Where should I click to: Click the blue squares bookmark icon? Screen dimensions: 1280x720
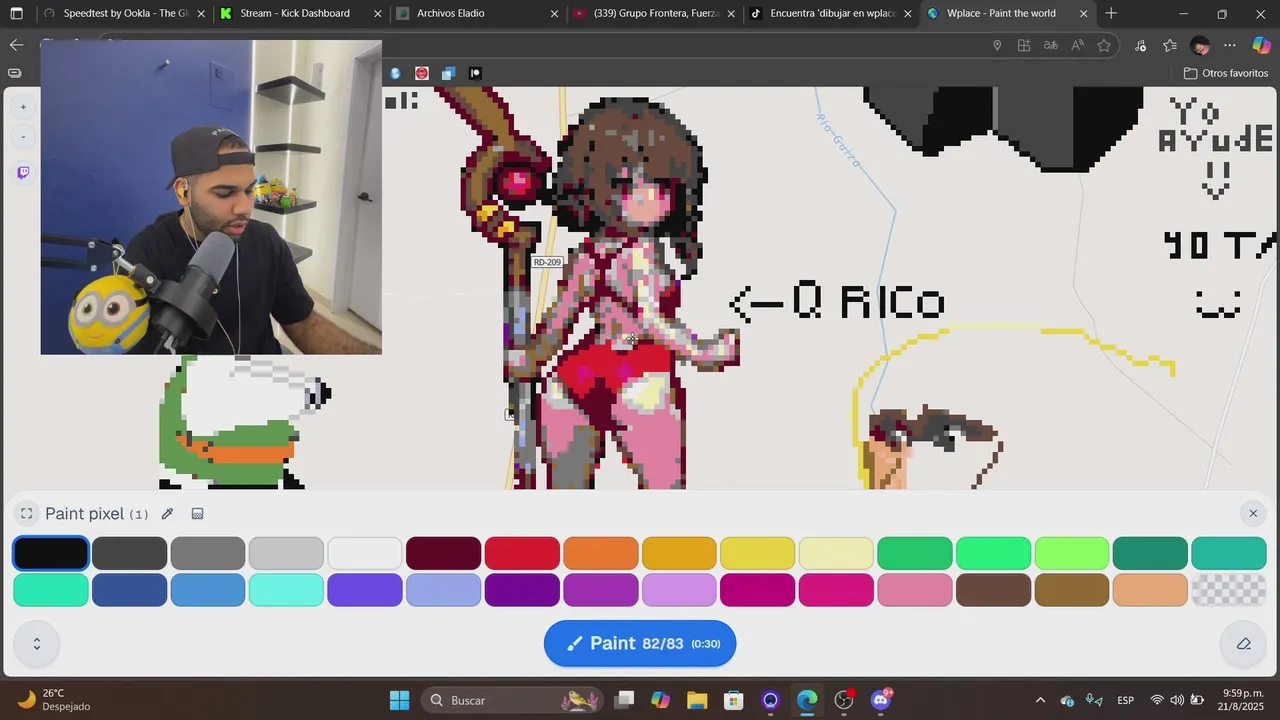[448, 73]
